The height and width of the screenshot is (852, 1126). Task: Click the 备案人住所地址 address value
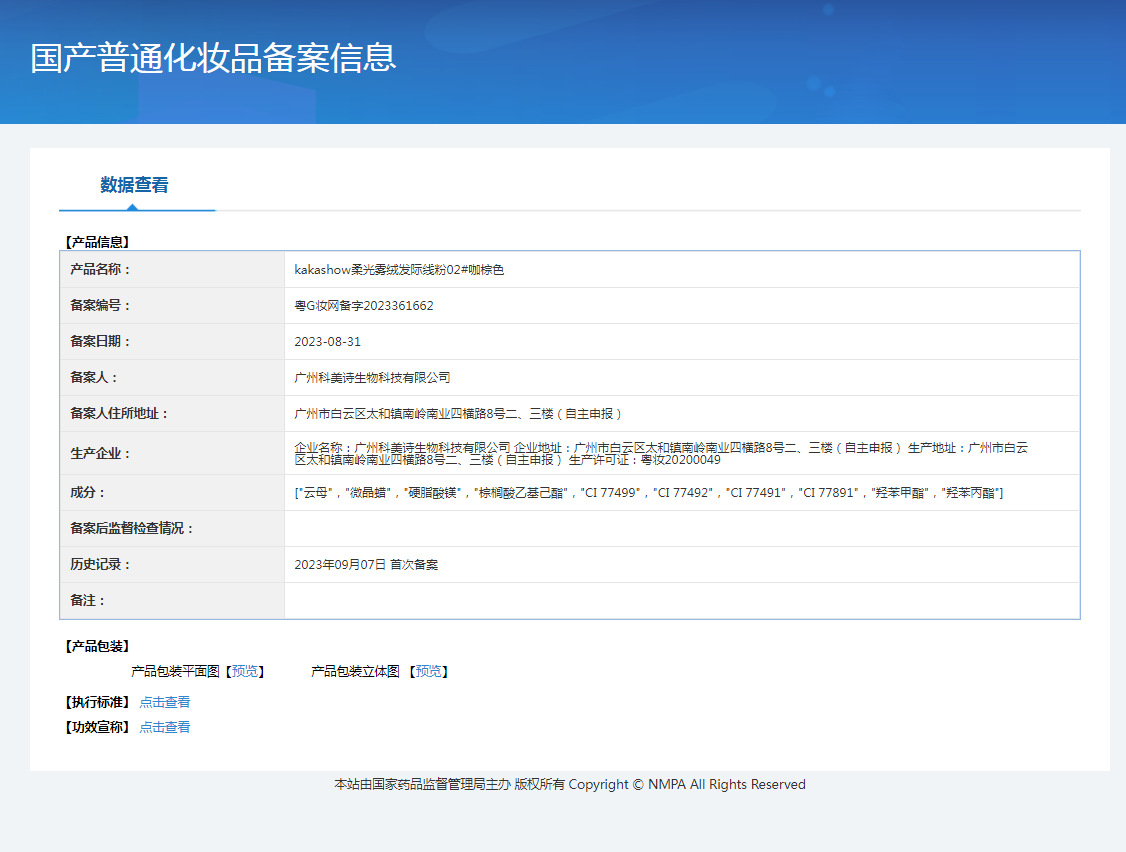tap(459, 414)
